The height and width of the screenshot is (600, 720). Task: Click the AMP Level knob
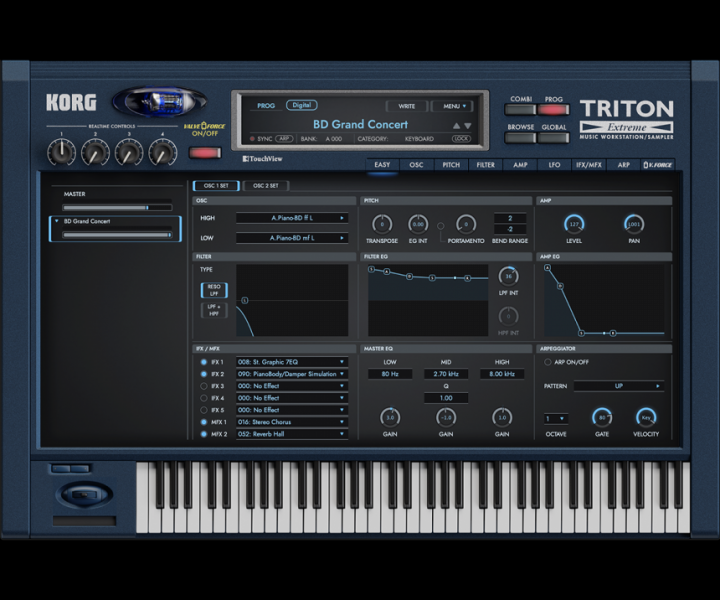574,224
